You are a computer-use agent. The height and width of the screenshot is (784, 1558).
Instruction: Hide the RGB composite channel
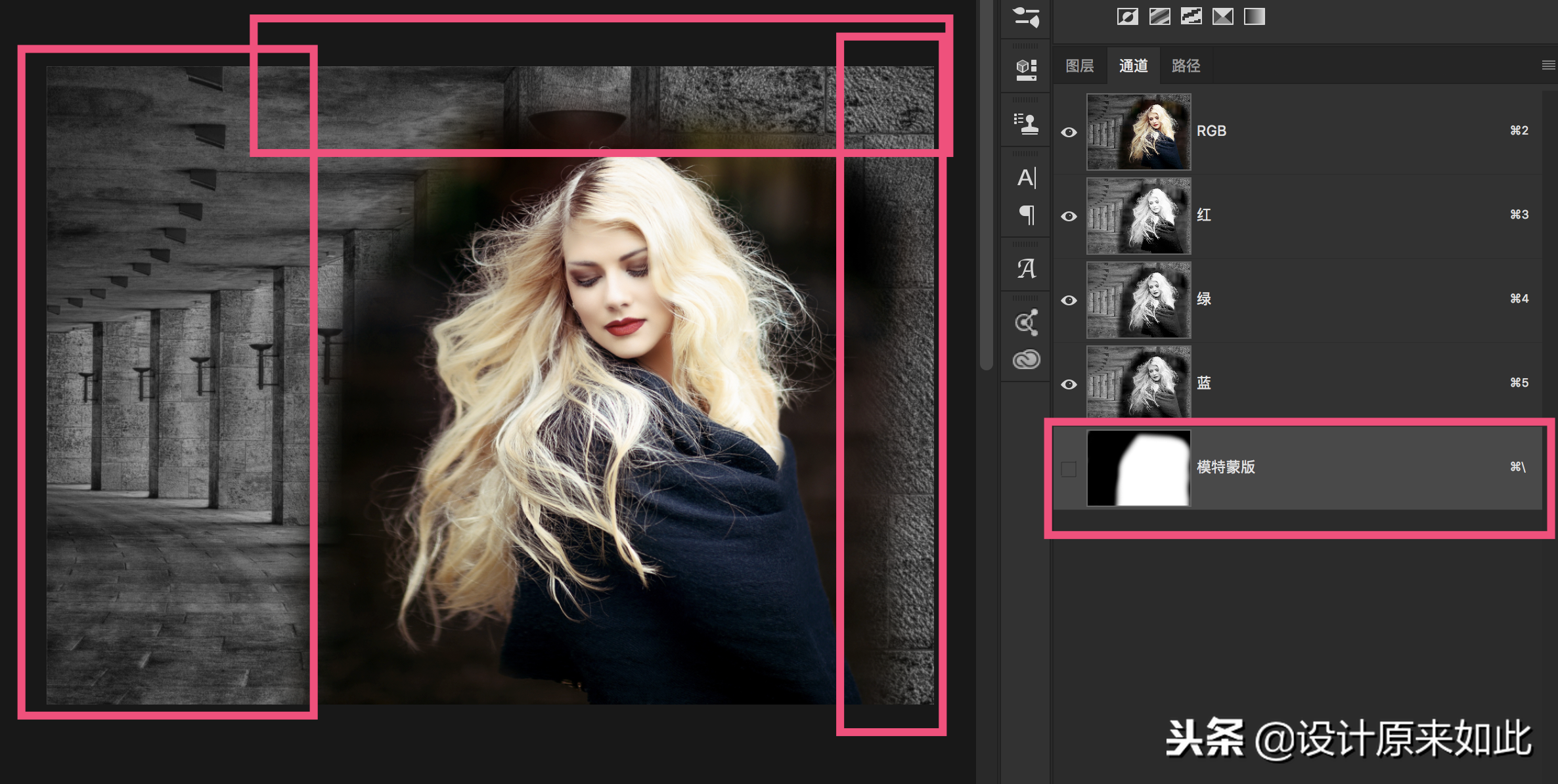tap(1069, 132)
